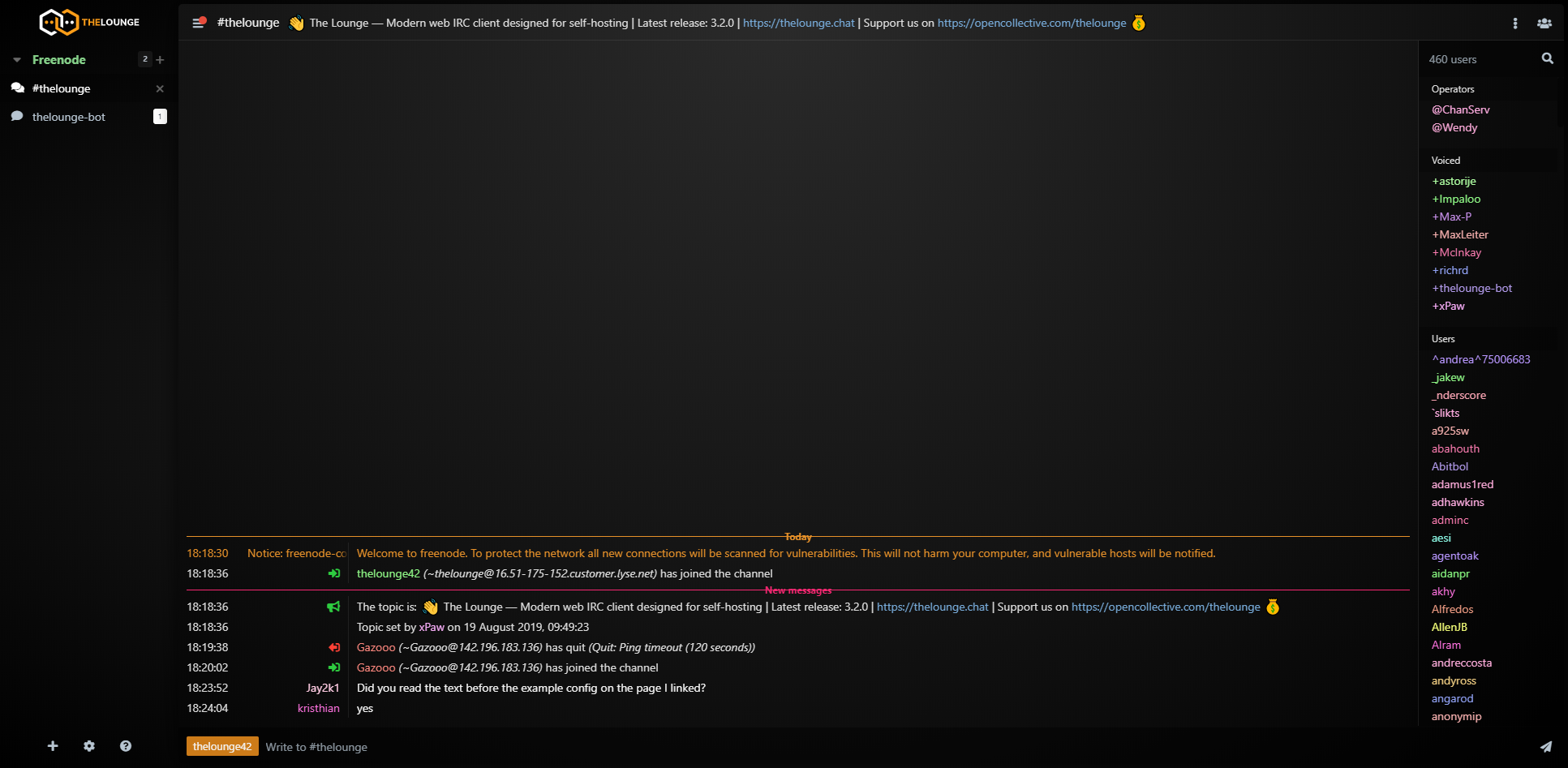1568x768 pixels.
Task: Click plus to join channel on Freenode
Action: 160,60
